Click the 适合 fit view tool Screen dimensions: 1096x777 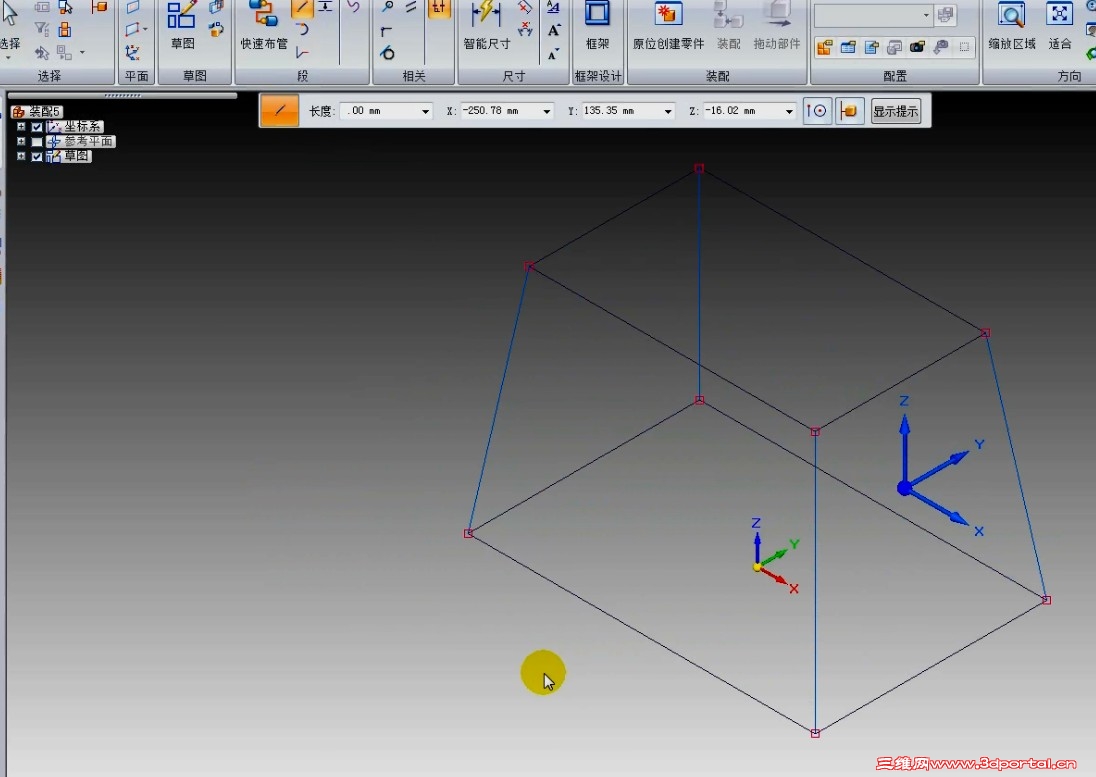tap(1060, 25)
